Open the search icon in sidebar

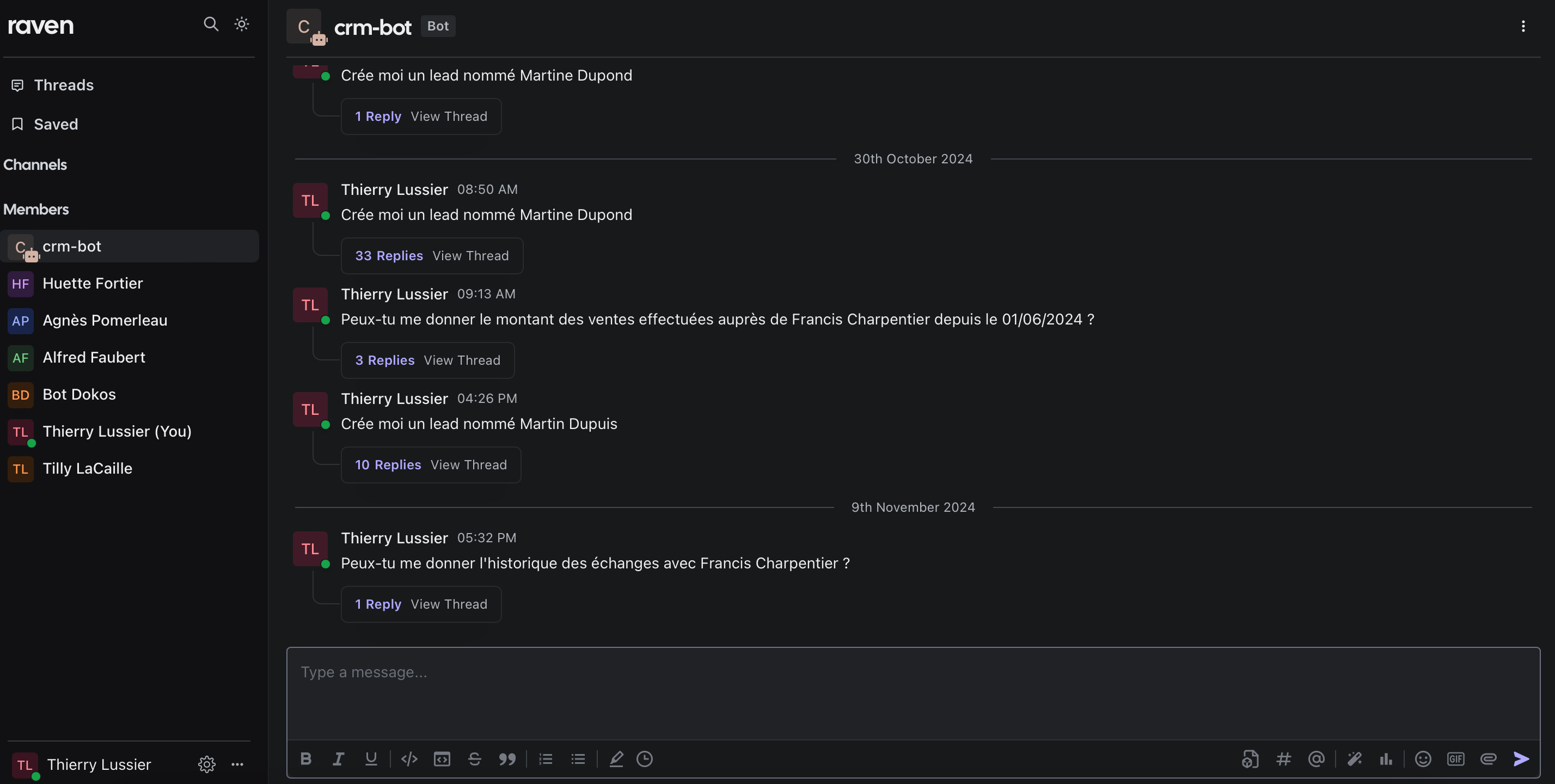(x=211, y=24)
